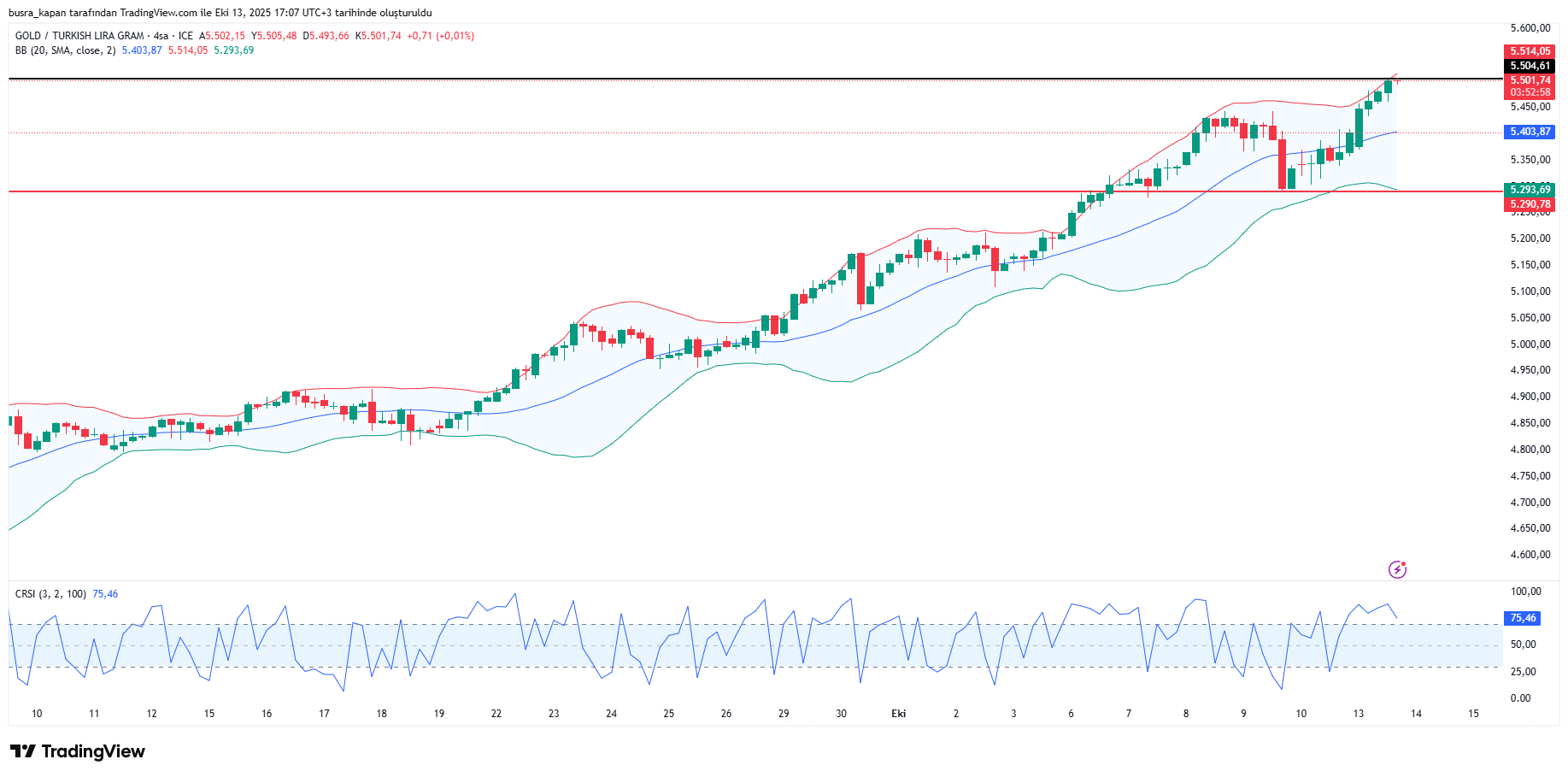
Task: Click the purple lightning bolt icon
Action: point(1397,569)
